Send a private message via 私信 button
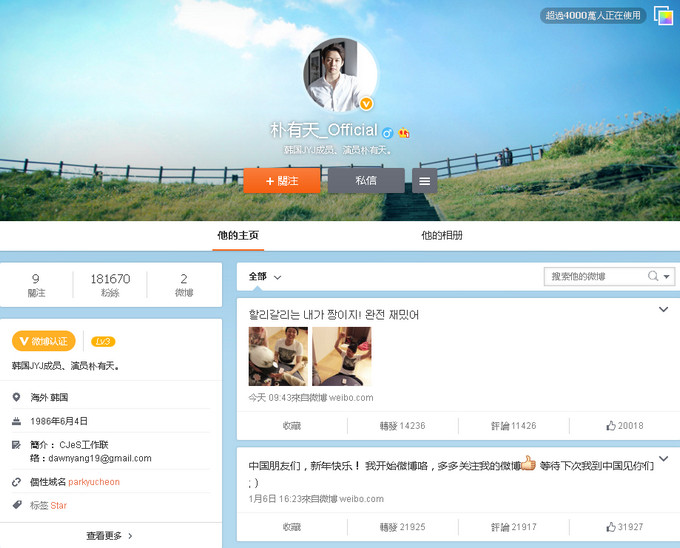The image size is (680, 548). pyautogui.click(x=366, y=180)
